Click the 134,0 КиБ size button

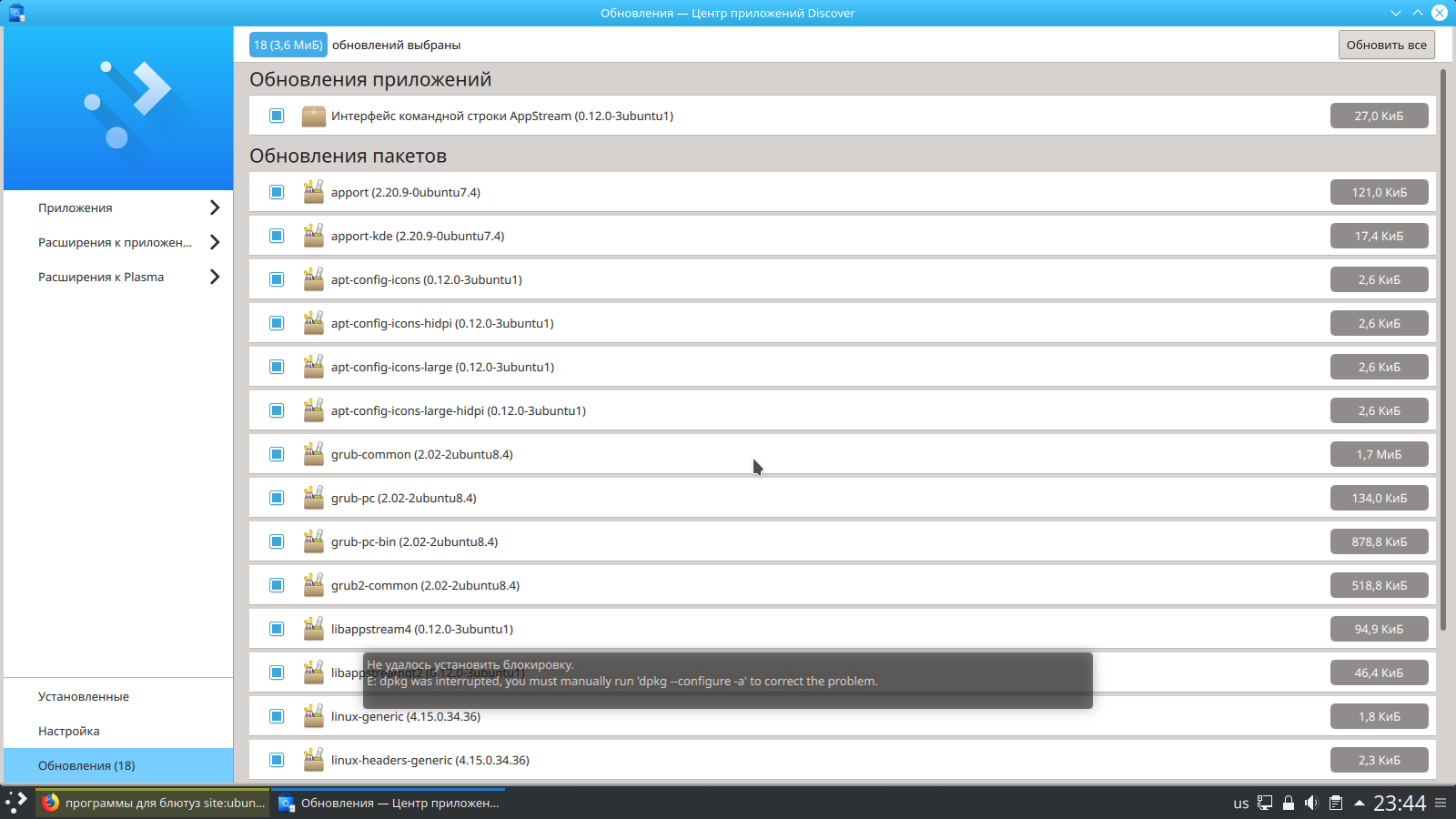tap(1380, 498)
